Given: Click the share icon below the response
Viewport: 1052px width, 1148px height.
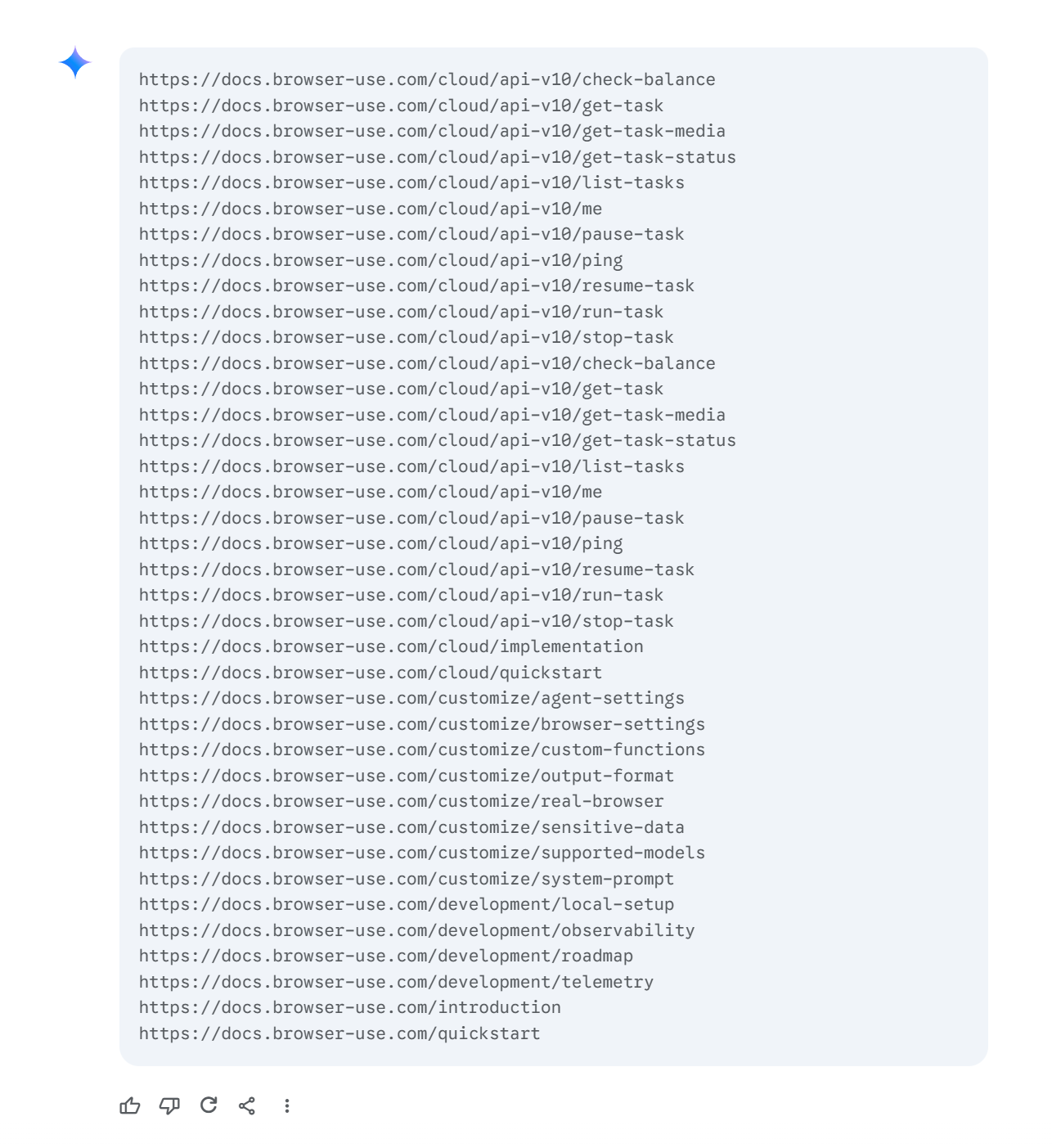Looking at the screenshot, I should [x=247, y=1106].
